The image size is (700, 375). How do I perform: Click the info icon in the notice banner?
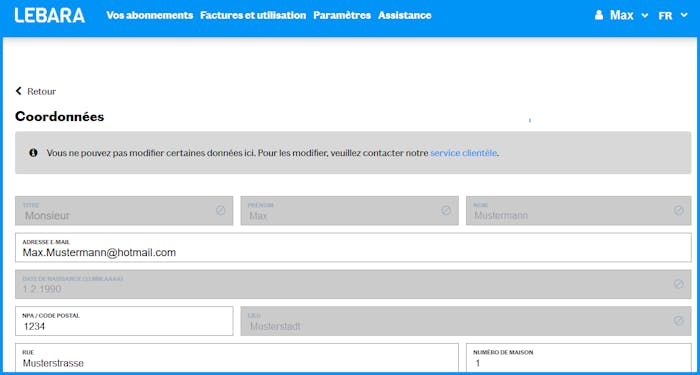(x=33, y=153)
